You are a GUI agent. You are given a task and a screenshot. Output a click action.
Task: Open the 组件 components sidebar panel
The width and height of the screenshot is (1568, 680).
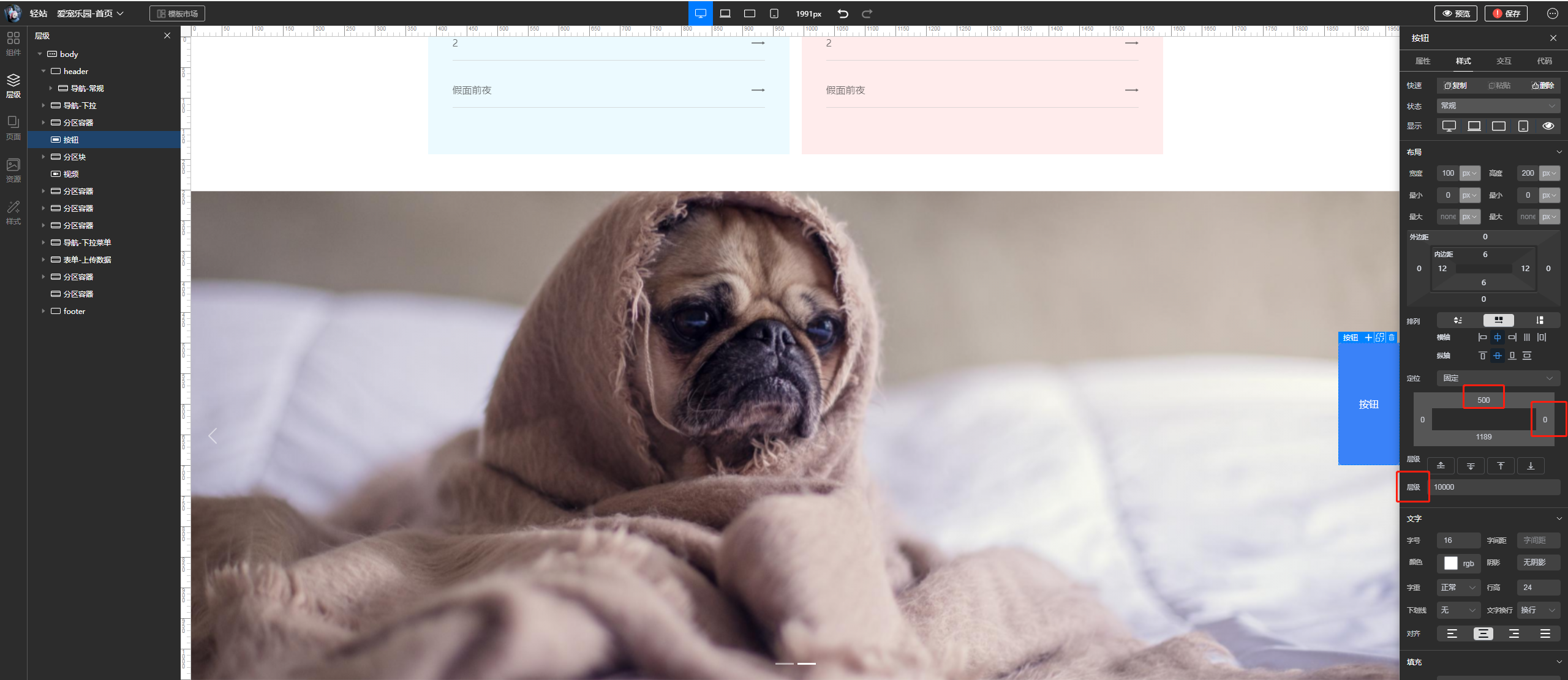(13, 43)
